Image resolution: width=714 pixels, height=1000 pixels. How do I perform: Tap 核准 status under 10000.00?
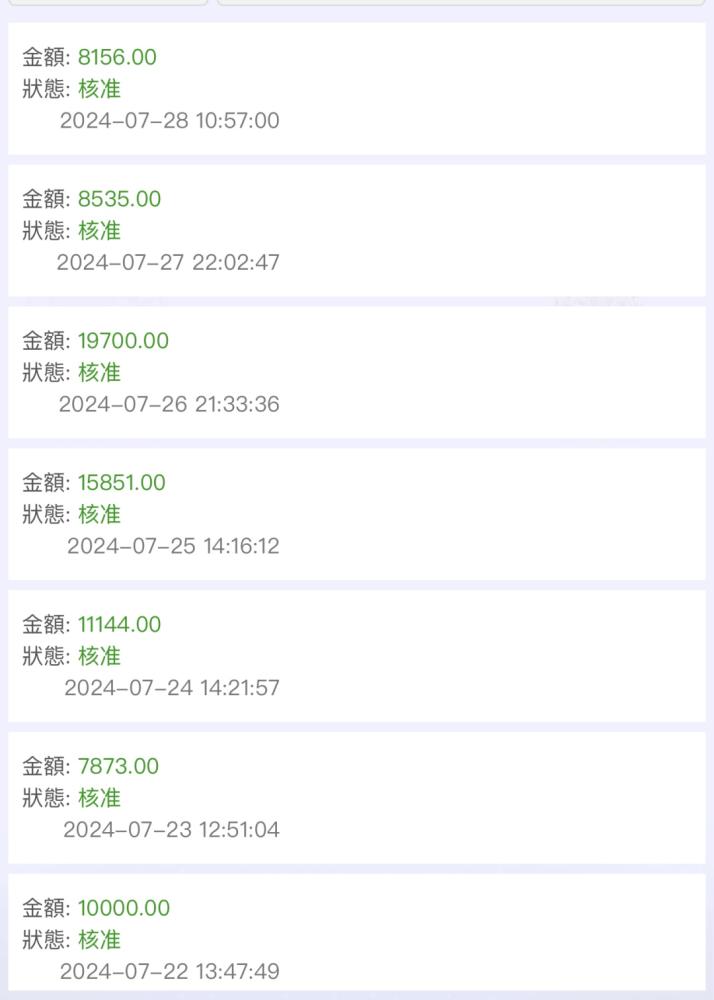point(99,939)
